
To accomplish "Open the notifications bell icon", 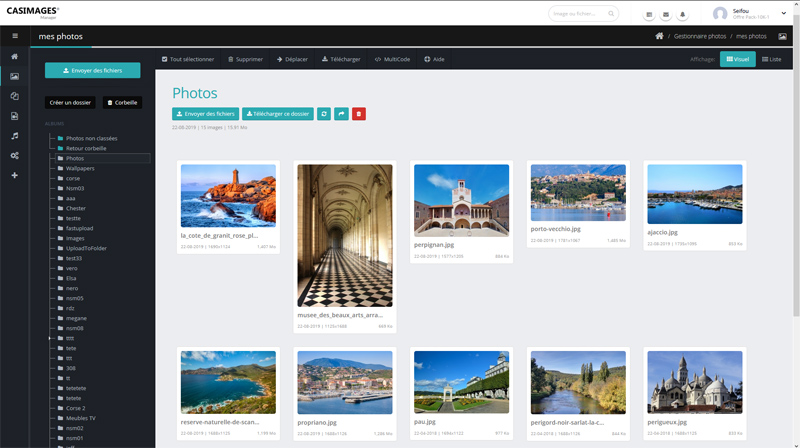I will [683, 14].
